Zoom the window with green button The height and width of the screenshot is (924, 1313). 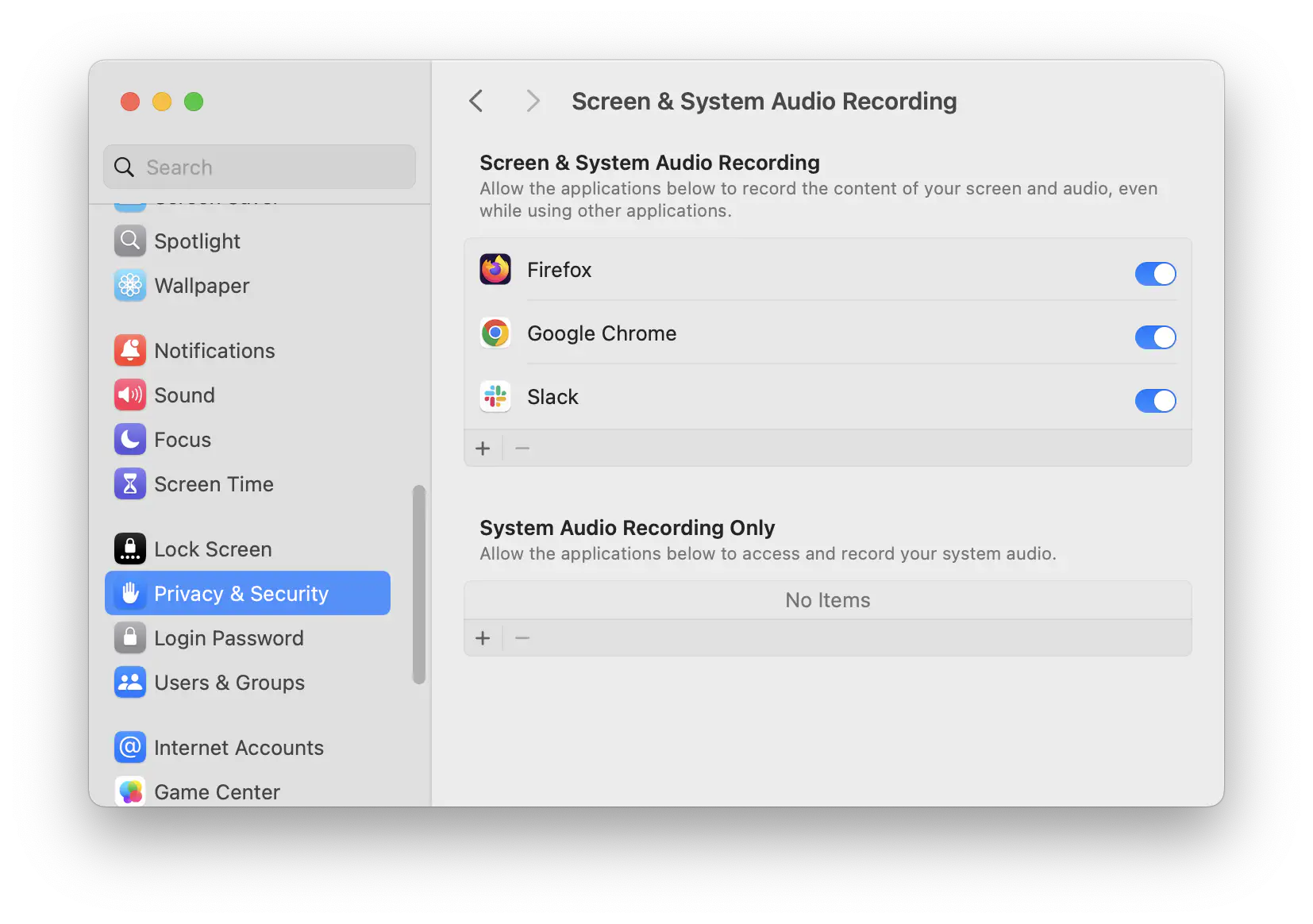[194, 102]
